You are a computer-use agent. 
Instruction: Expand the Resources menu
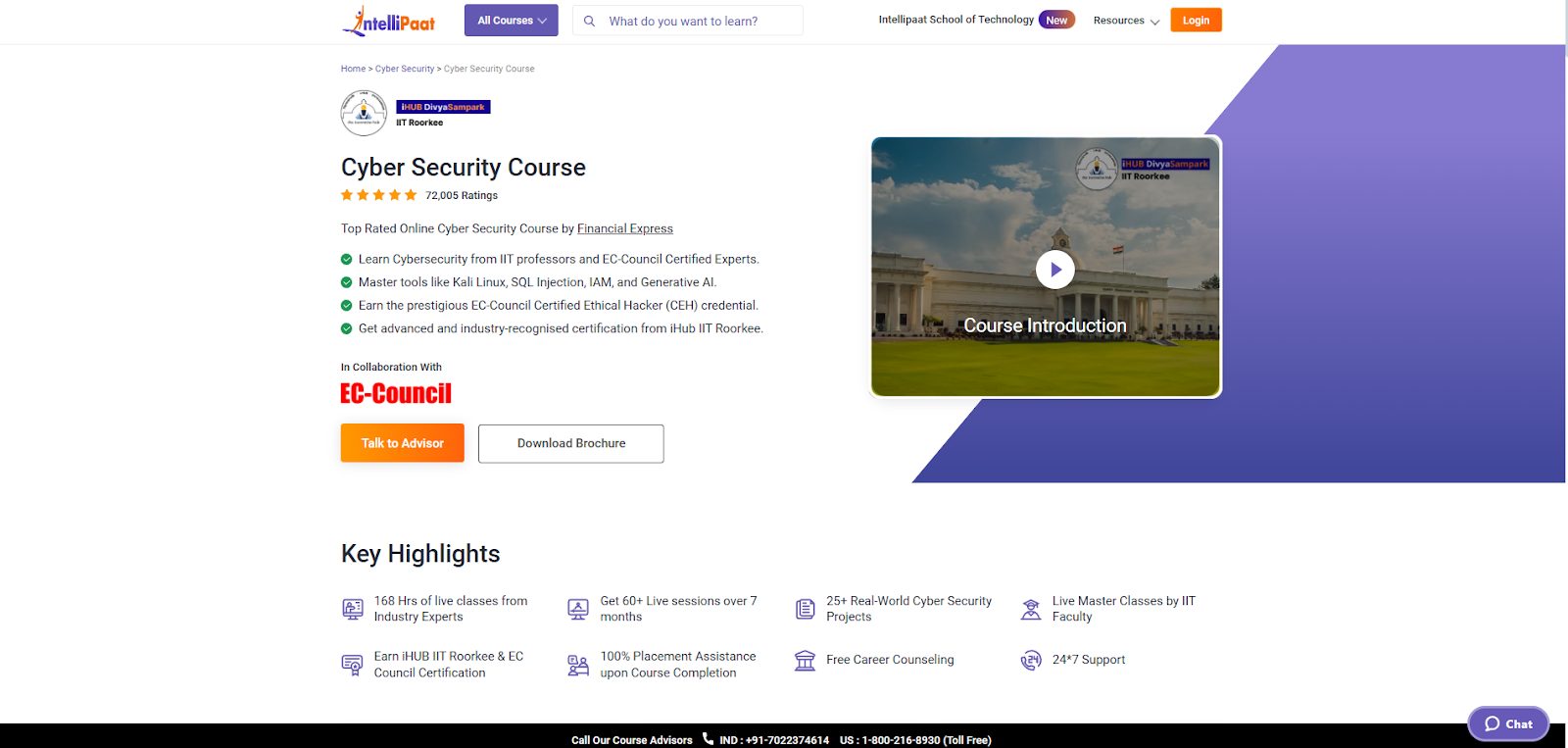coord(1126,21)
